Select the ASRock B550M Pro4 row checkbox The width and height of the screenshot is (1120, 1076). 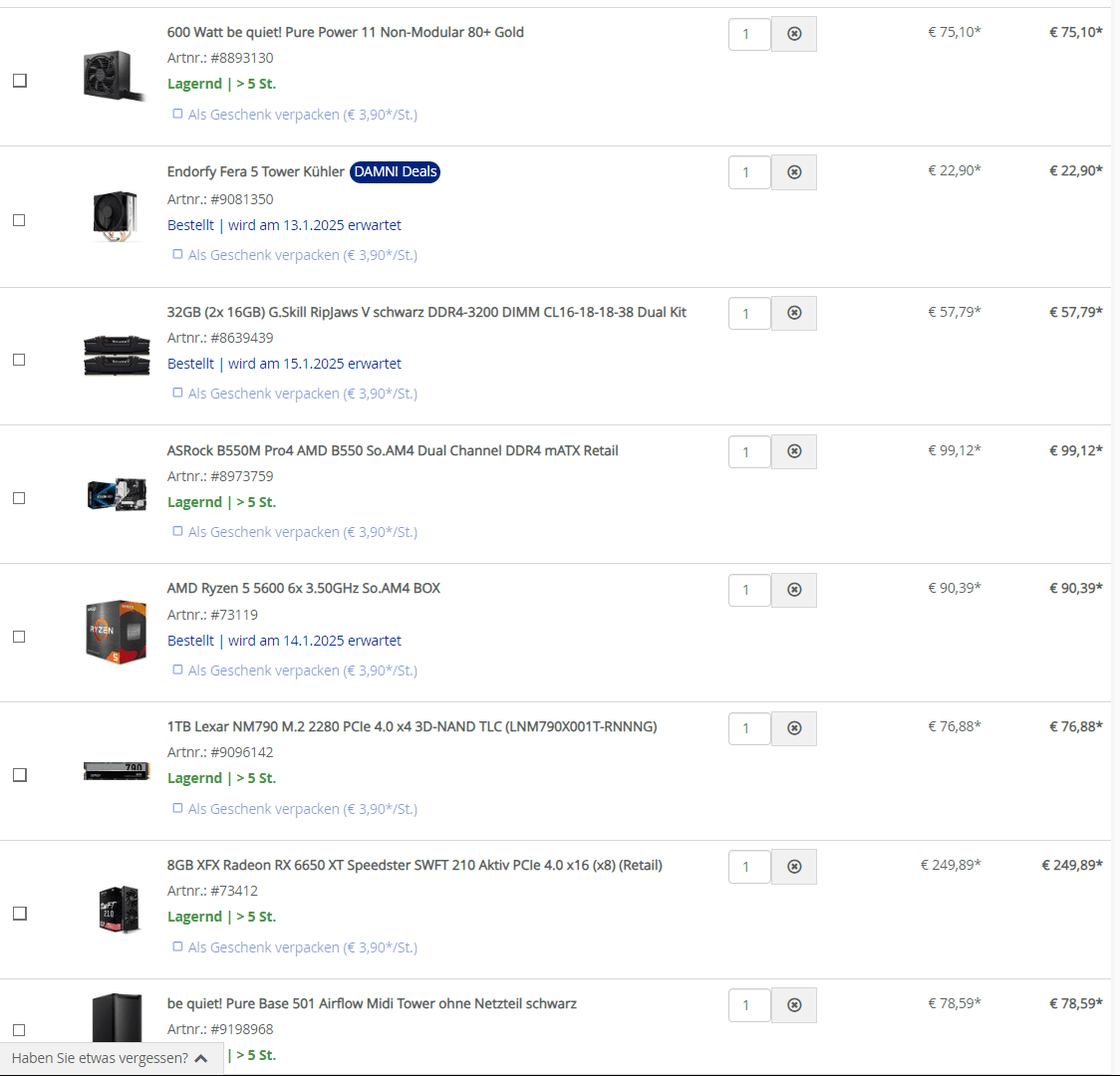click(x=19, y=498)
